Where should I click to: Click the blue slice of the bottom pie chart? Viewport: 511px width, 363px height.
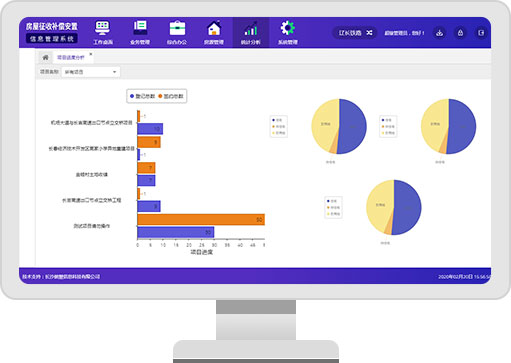pos(407,207)
